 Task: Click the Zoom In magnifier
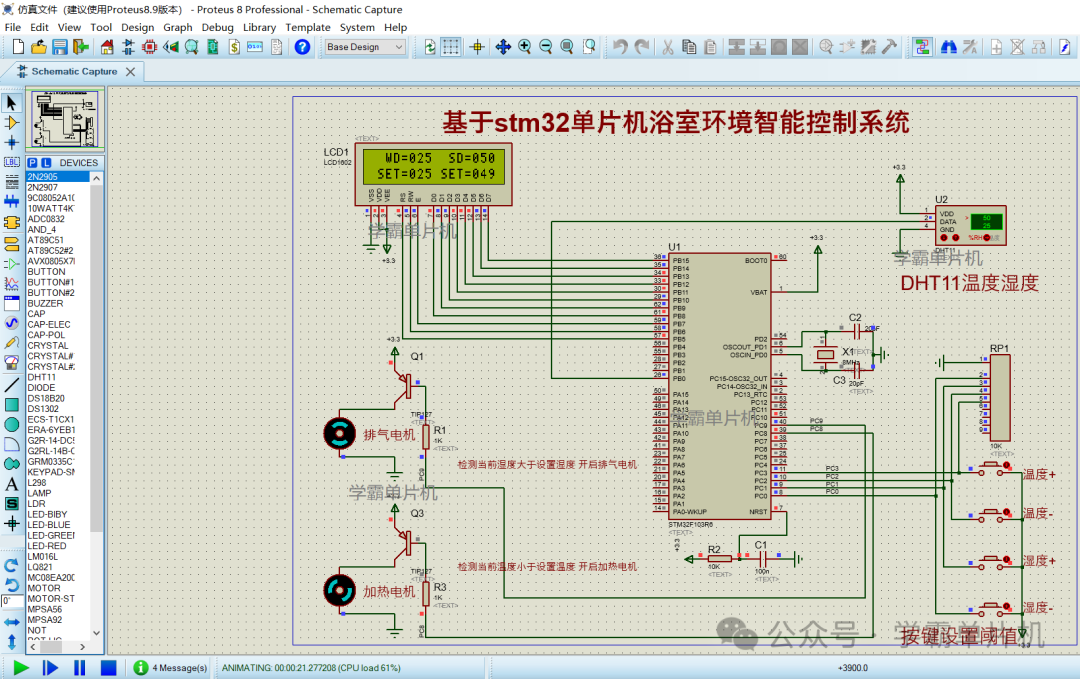click(524, 47)
